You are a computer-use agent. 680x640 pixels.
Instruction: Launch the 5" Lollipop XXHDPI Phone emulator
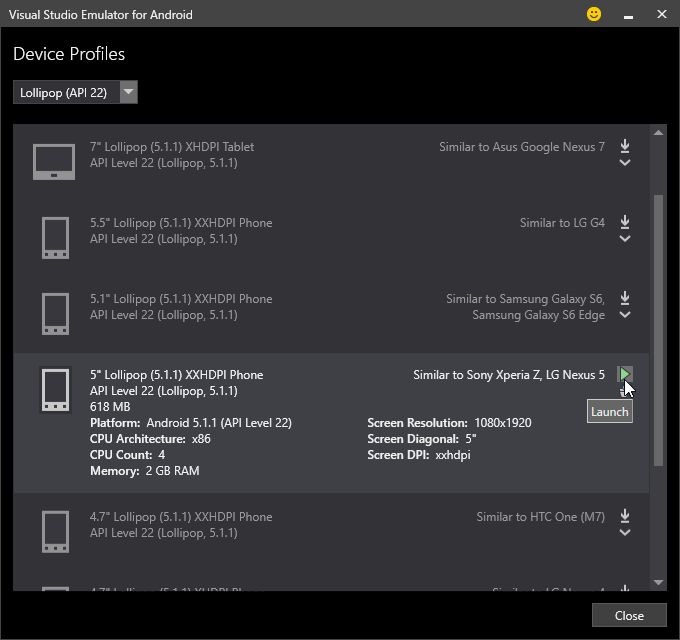point(625,375)
